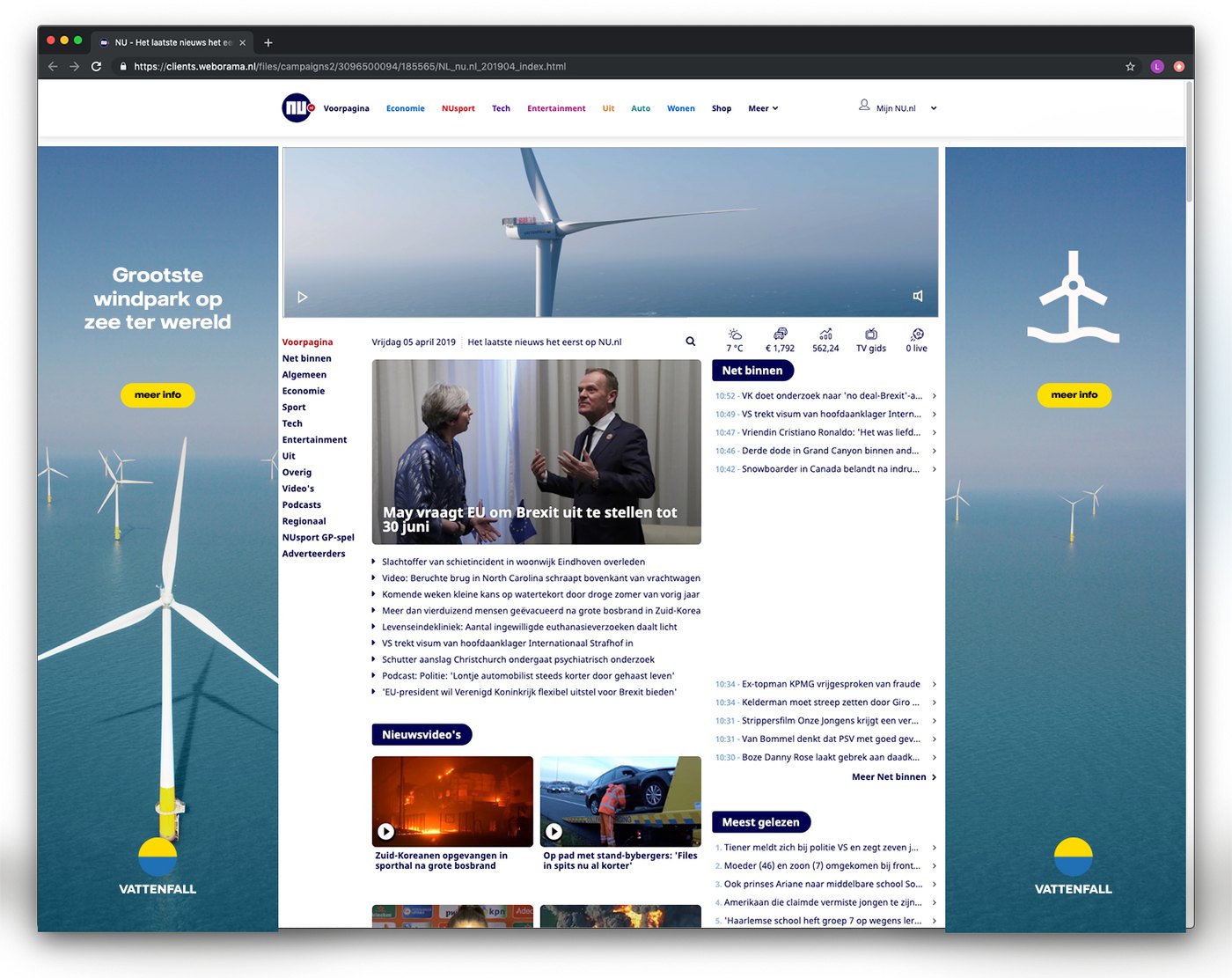Click the Mijn NU.nl user icon
The width and height of the screenshot is (1232, 978).
pos(864,106)
